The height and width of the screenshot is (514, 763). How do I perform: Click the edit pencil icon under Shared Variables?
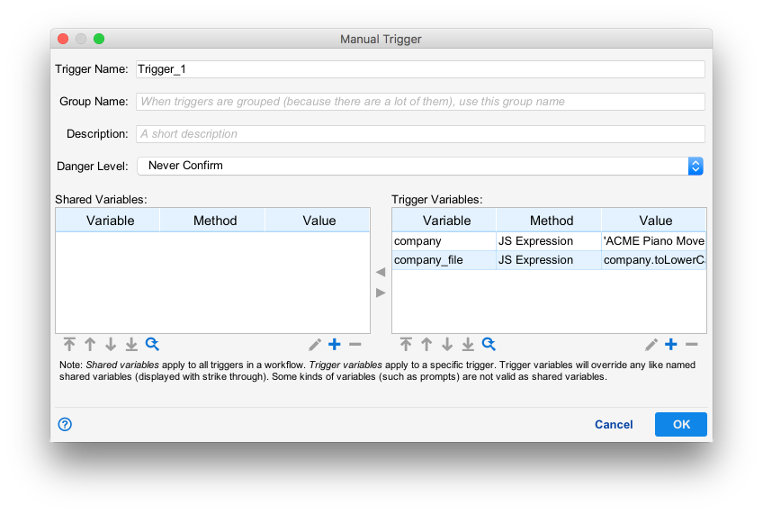point(315,344)
